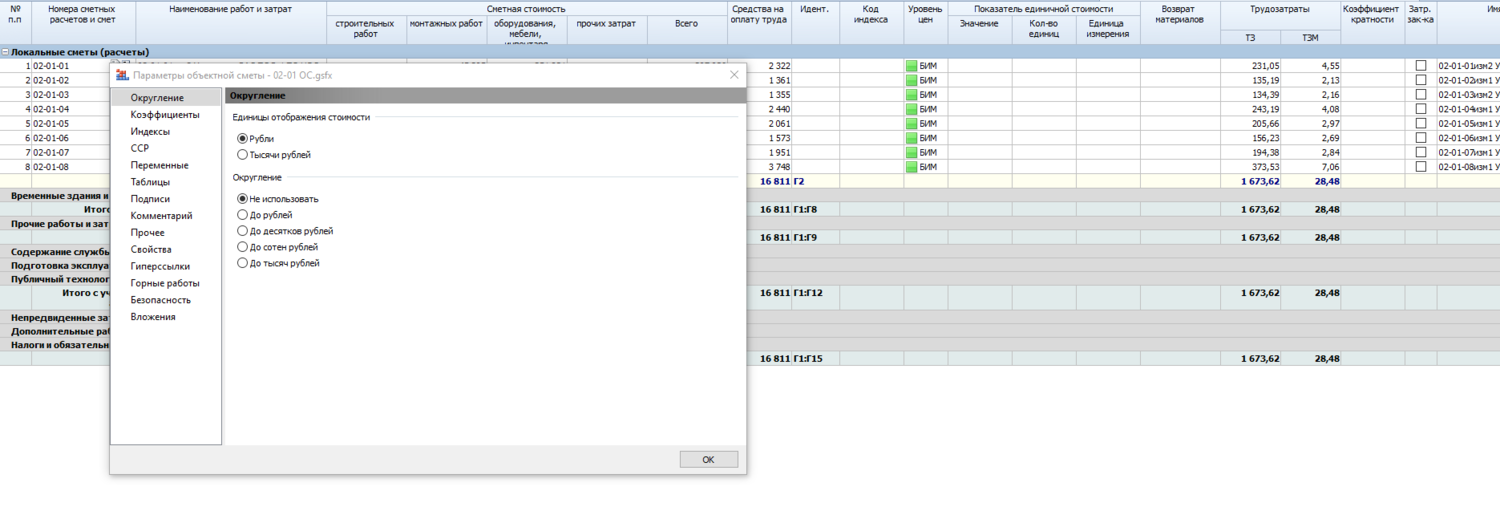The image size is (1500, 511).
Task: Click the green БИМ icon in row 02-01-07
Action: [x=911, y=152]
